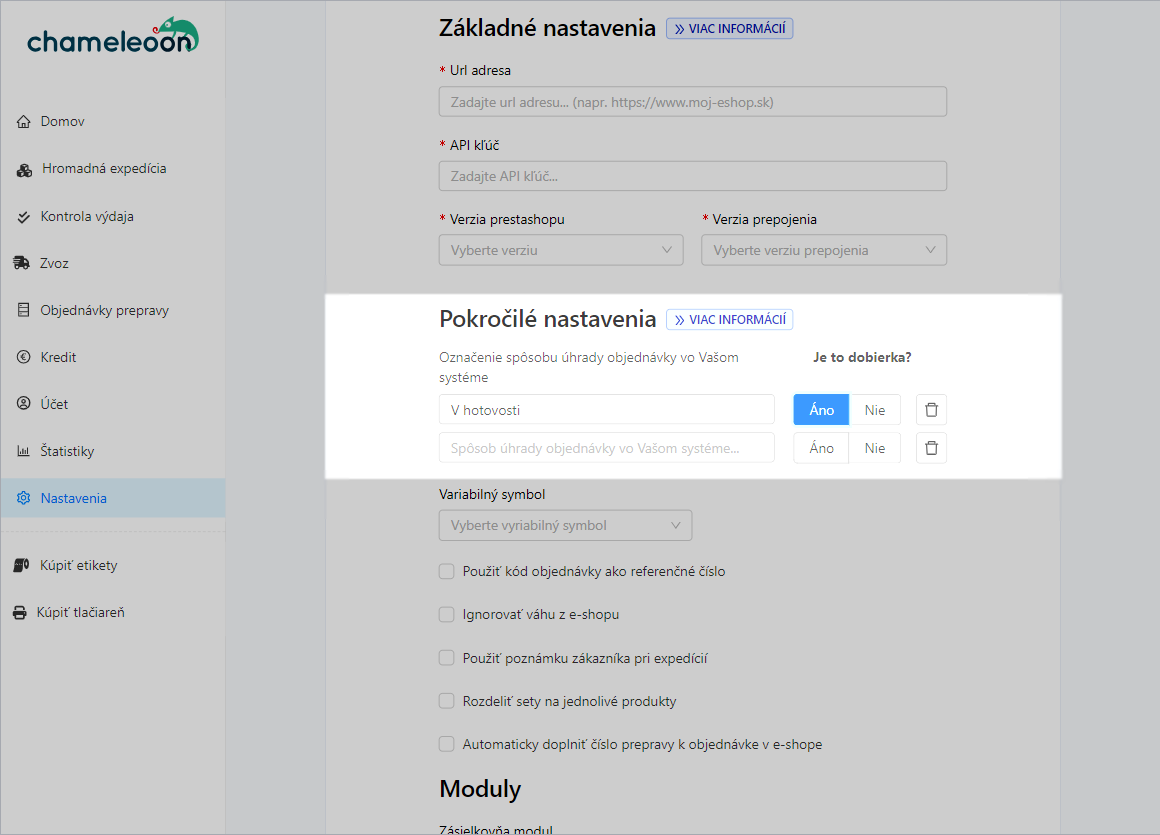Open the Zvoz truck icon

tap(24, 263)
